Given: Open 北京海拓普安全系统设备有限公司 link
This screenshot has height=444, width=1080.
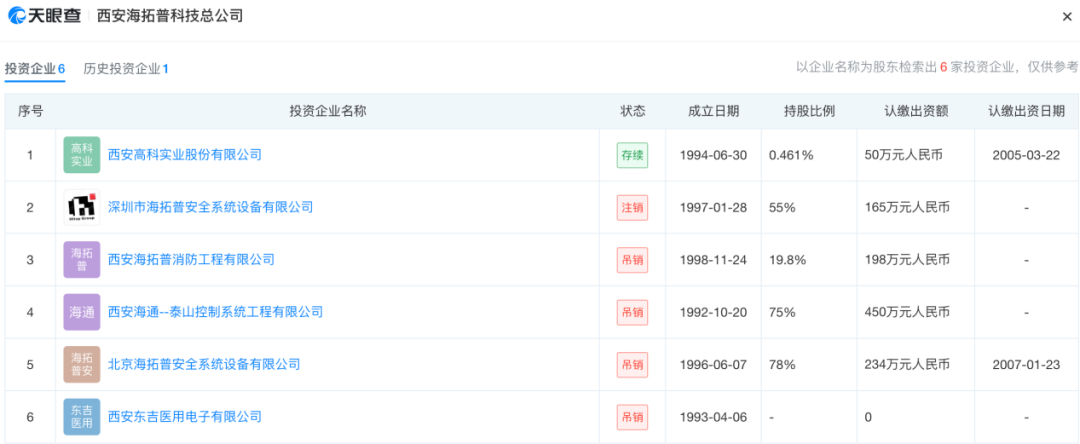Looking at the screenshot, I should click(x=204, y=364).
